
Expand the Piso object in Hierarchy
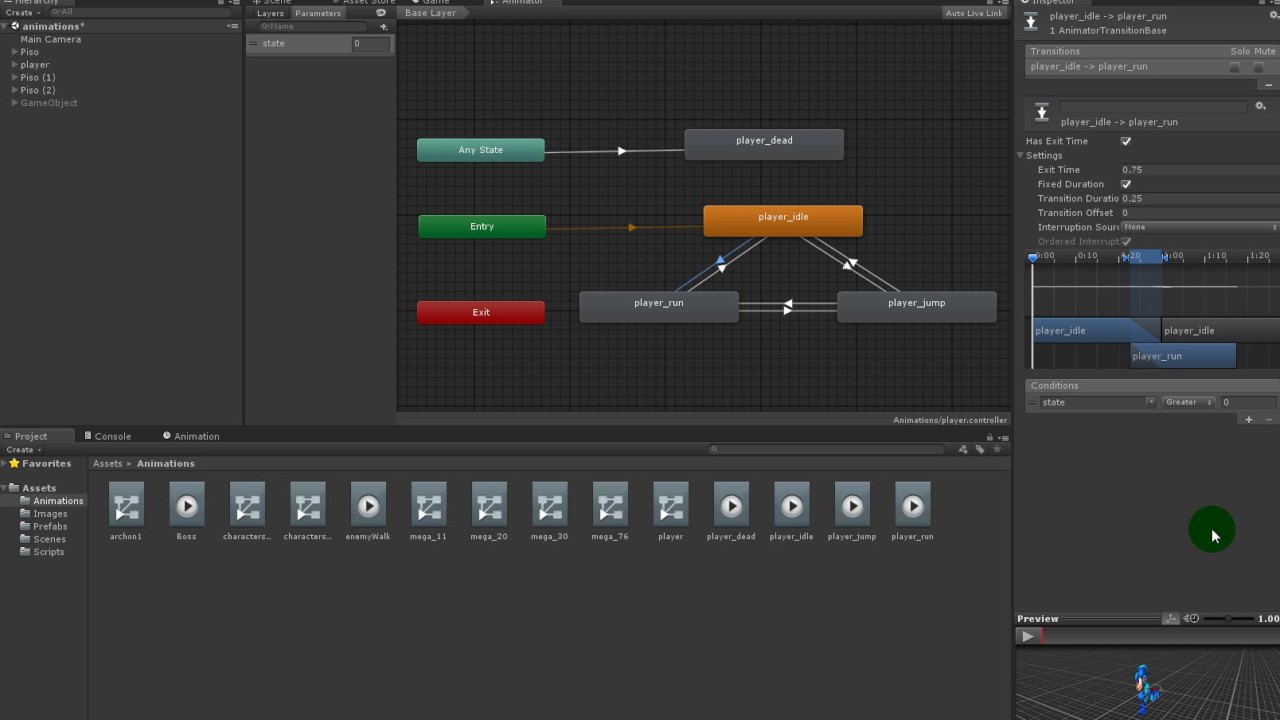14,52
